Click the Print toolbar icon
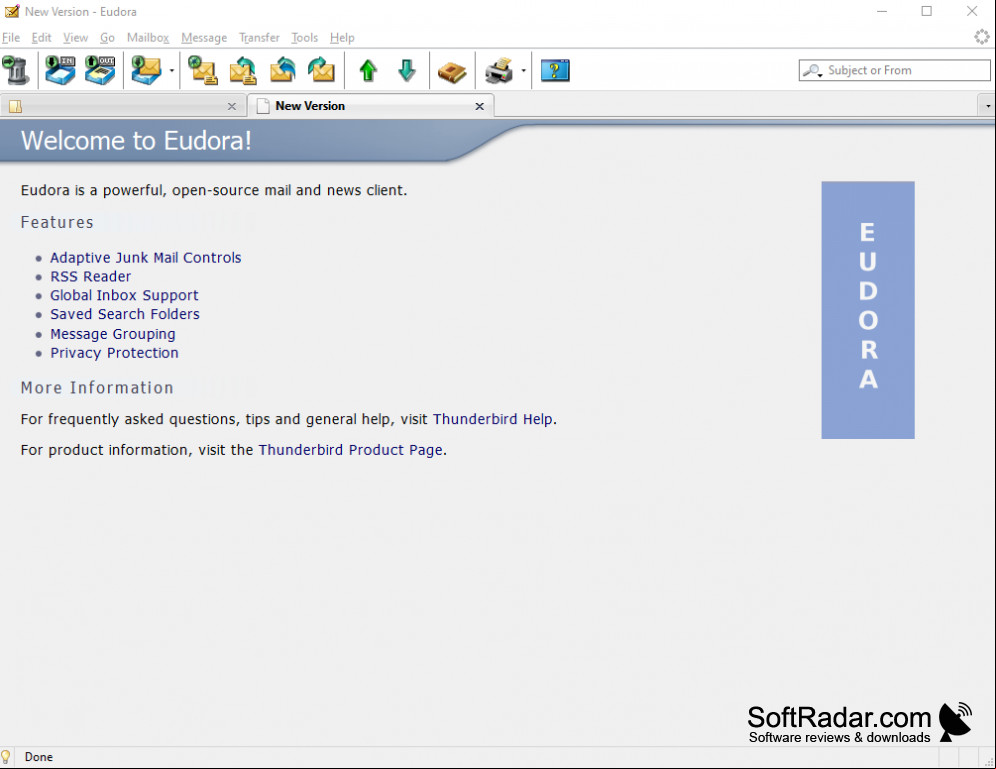The image size is (996, 769). [x=499, y=70]
